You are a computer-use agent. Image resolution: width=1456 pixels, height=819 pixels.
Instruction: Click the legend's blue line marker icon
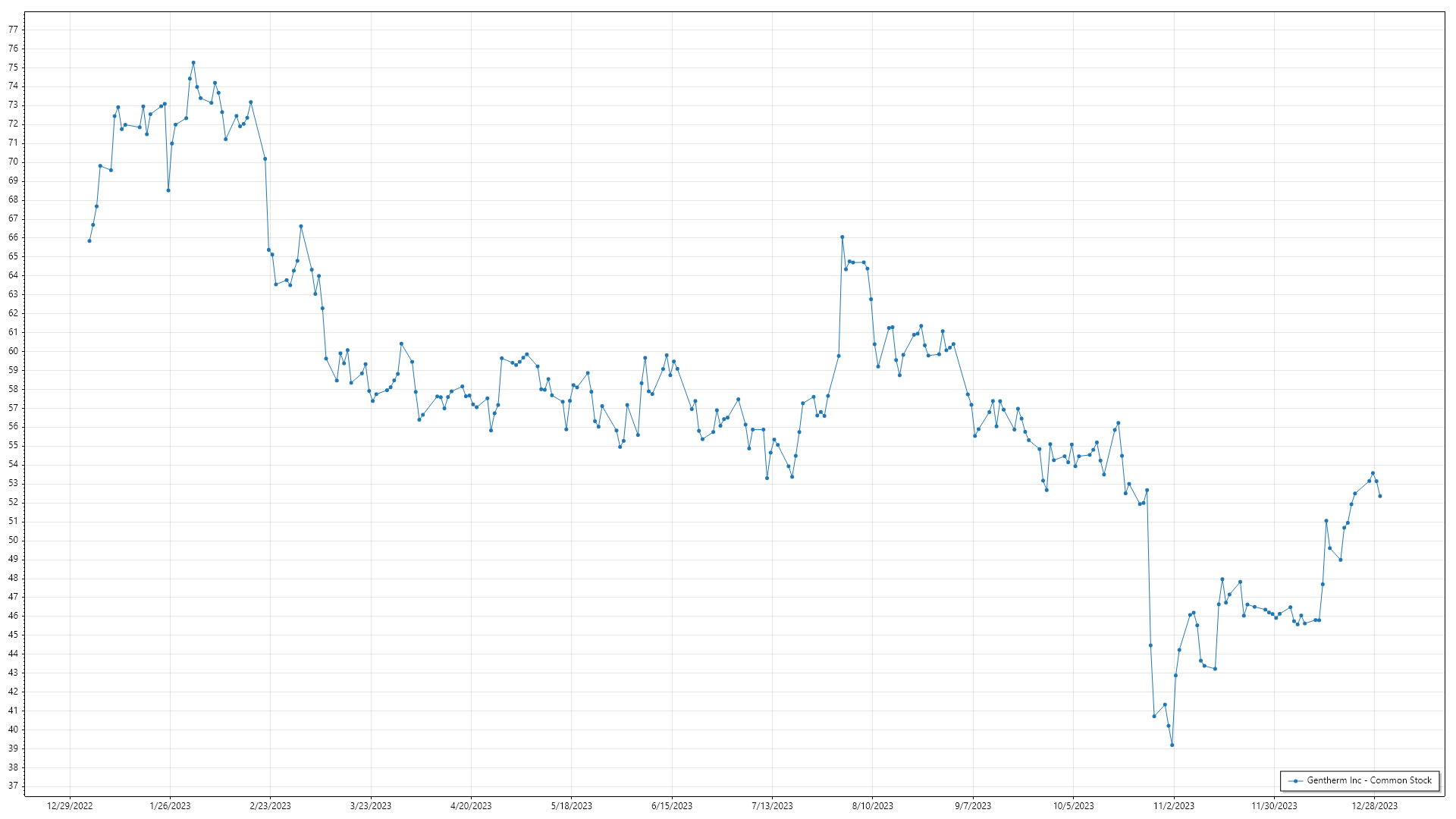[x=1296, y=781]
